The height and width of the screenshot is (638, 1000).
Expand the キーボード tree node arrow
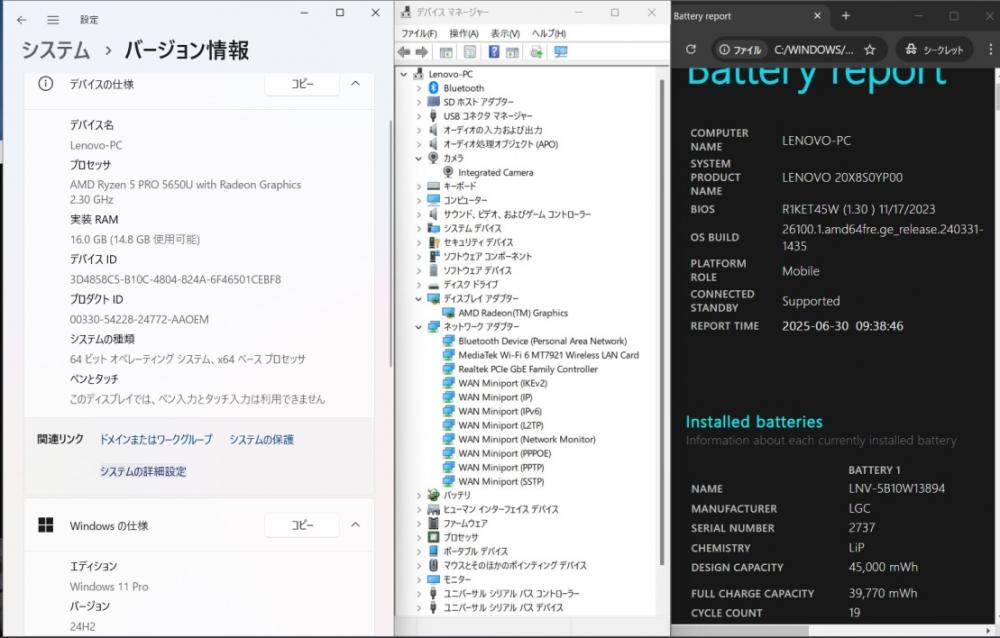418,186
